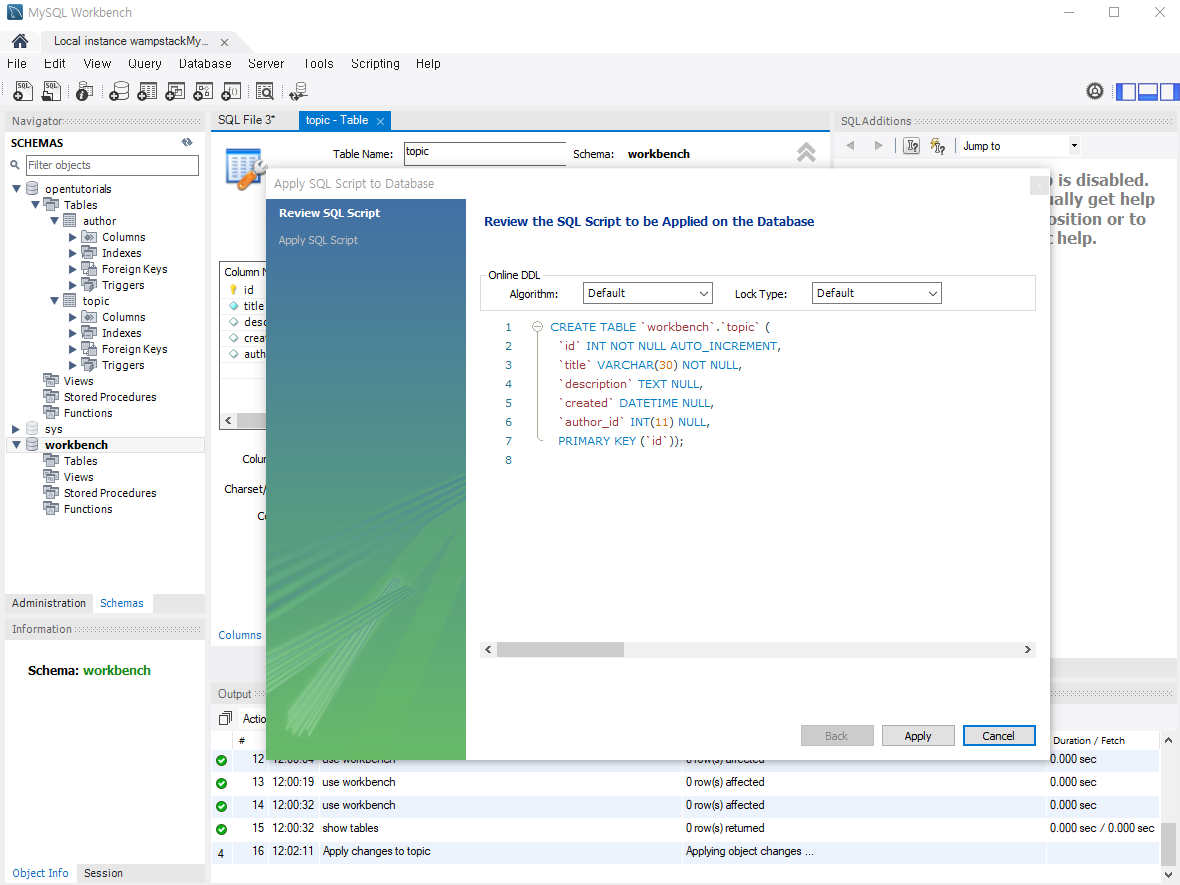
Task: Create a new SQL tab toolbar icon
Action: click(x=23, y=91)
